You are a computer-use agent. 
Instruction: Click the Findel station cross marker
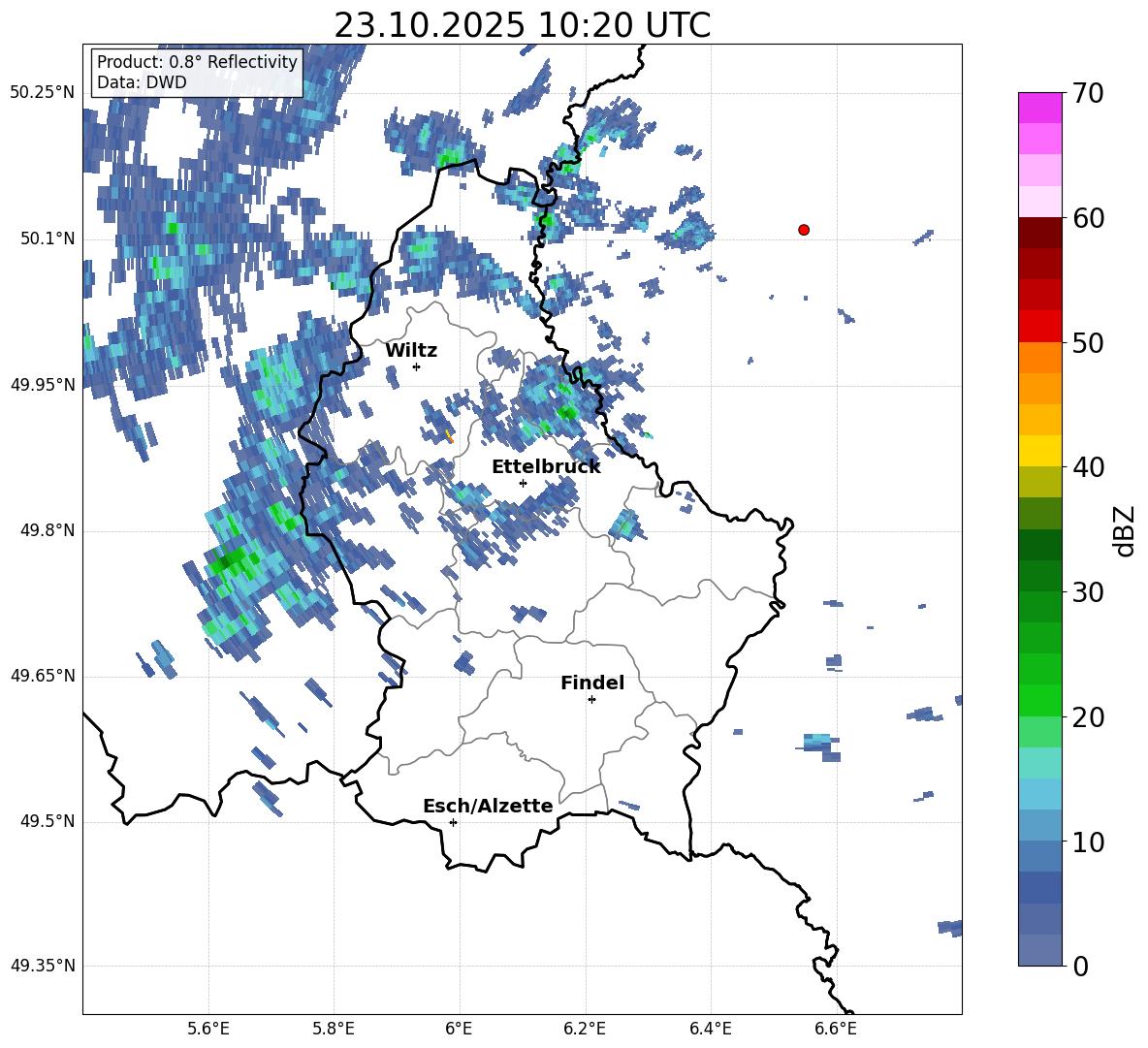[x=591, y=700]
